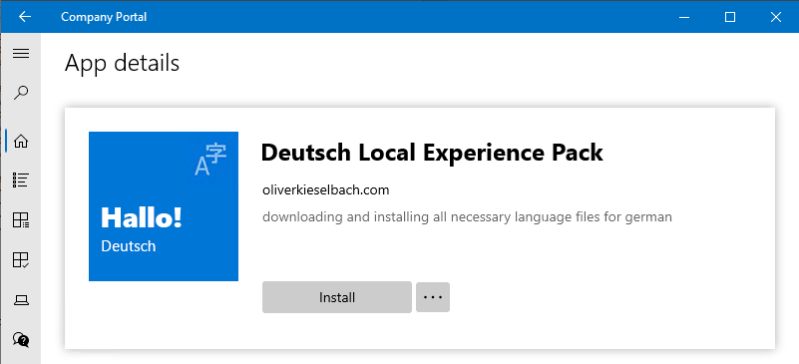This screenshot has width=799, height=364.
Task: Open Help & support chat icon
Action: [x=20, y=339]
